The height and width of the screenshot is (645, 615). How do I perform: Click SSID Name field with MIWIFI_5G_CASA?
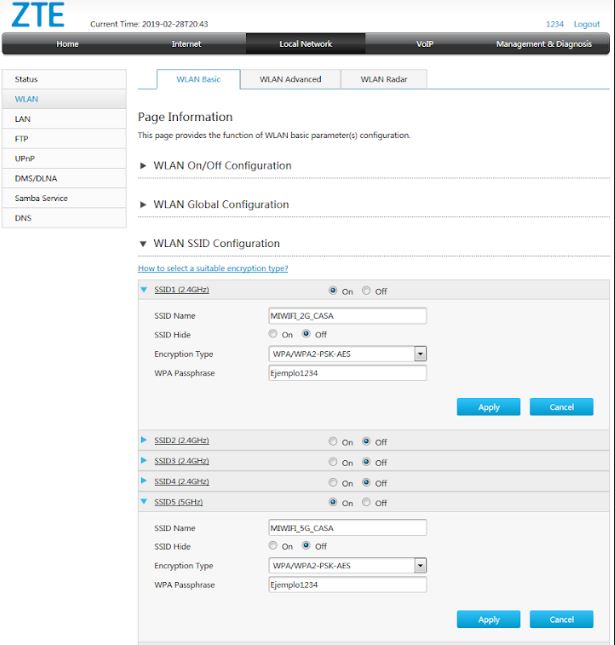click(x=348, y=528)
